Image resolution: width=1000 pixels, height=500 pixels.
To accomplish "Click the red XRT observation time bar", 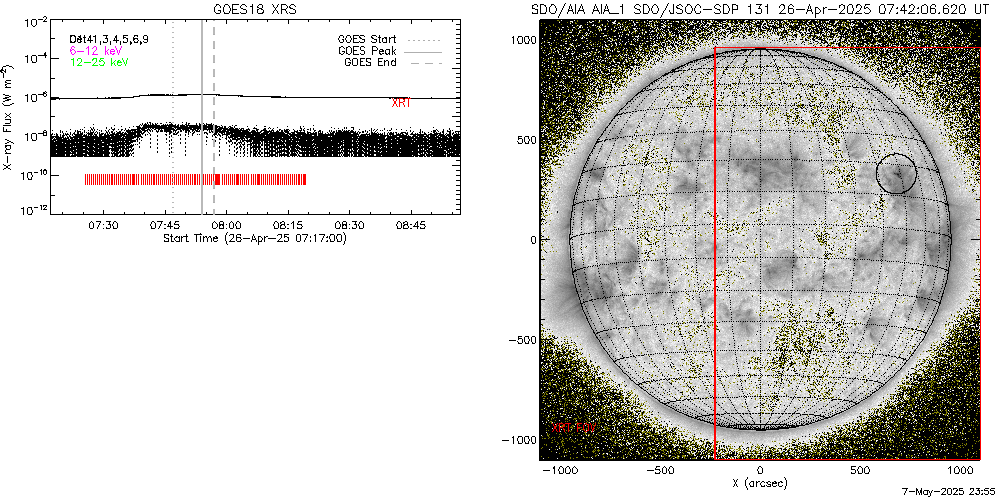I will coord(195,179).
